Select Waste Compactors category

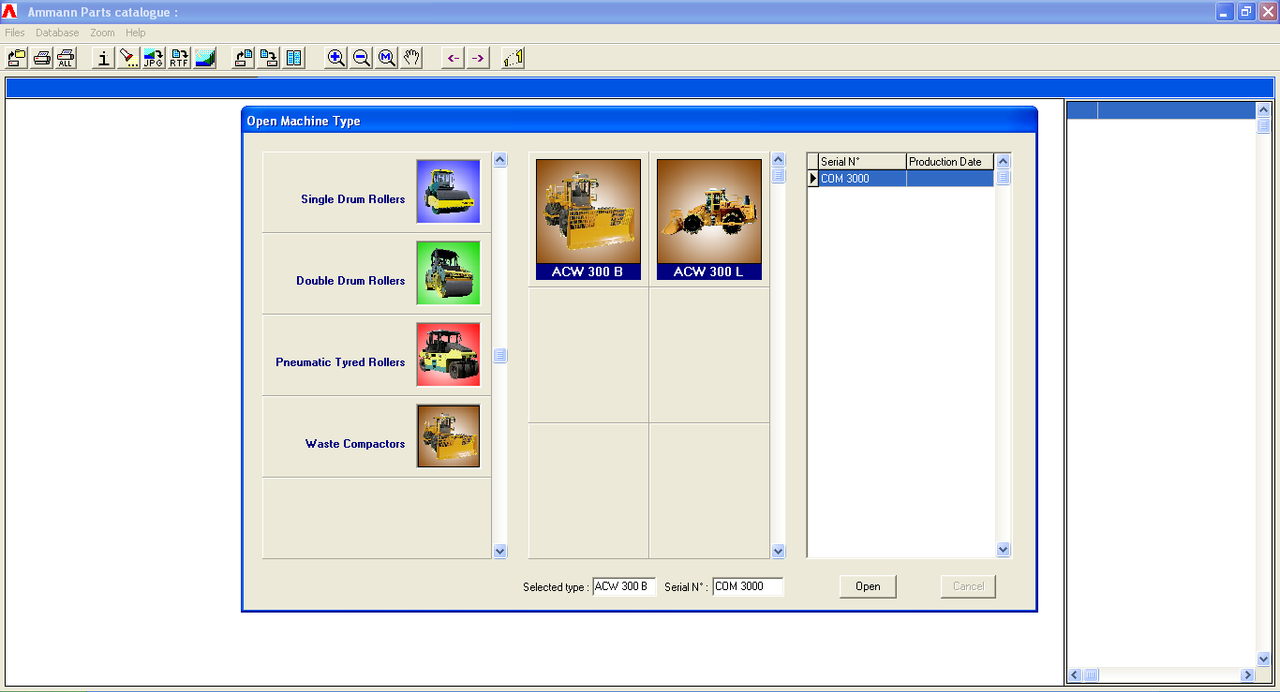pos(376,437)
